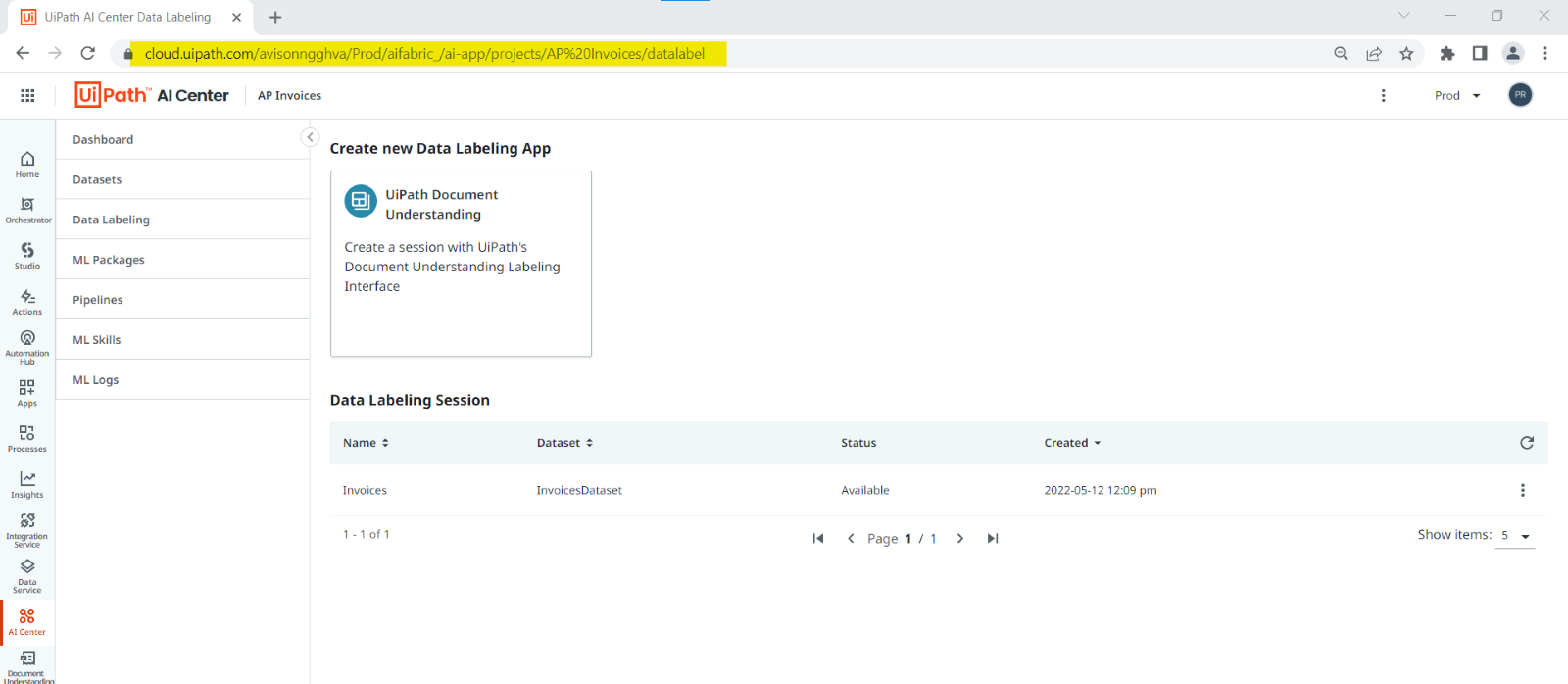Open the Invoices labeling session

(365, 490)
